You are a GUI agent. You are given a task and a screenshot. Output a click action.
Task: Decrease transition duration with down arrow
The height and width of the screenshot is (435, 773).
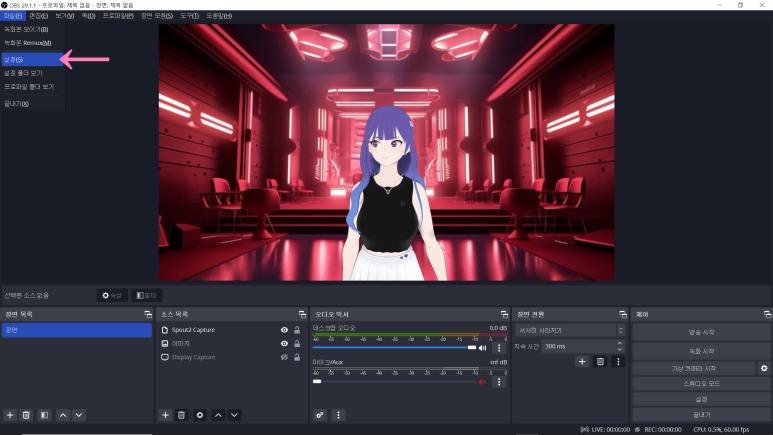[620, 349]
